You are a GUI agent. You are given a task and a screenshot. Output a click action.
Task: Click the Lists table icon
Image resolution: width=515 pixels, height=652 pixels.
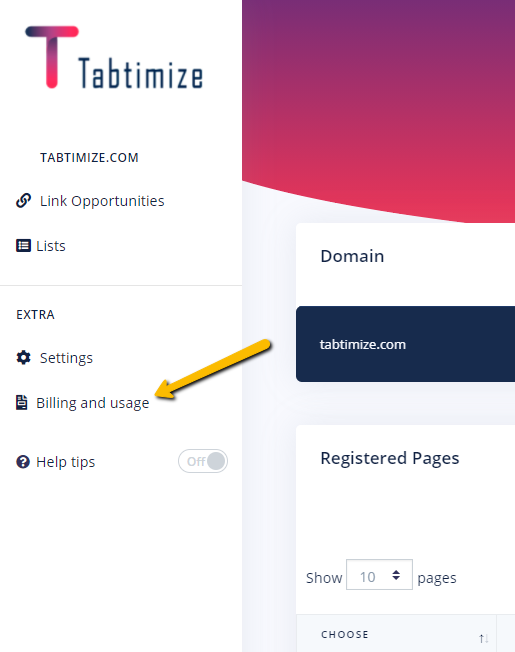point(23,246)
